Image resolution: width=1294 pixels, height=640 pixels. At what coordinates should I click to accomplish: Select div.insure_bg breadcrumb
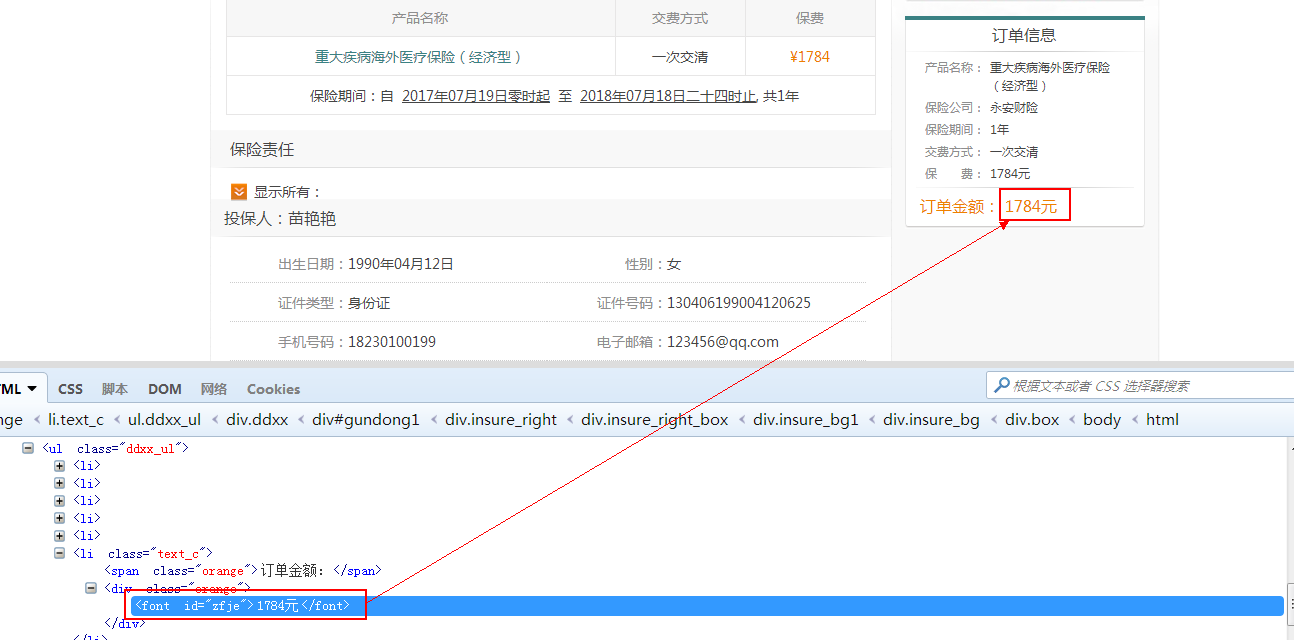coord(931,420)
